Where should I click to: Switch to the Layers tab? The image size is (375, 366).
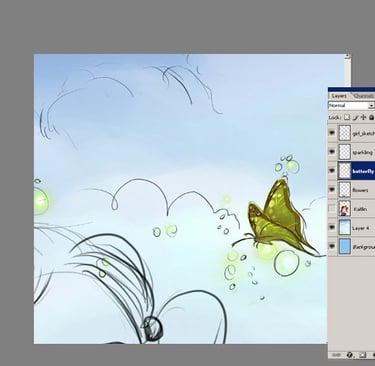click(x=339, y=96)
